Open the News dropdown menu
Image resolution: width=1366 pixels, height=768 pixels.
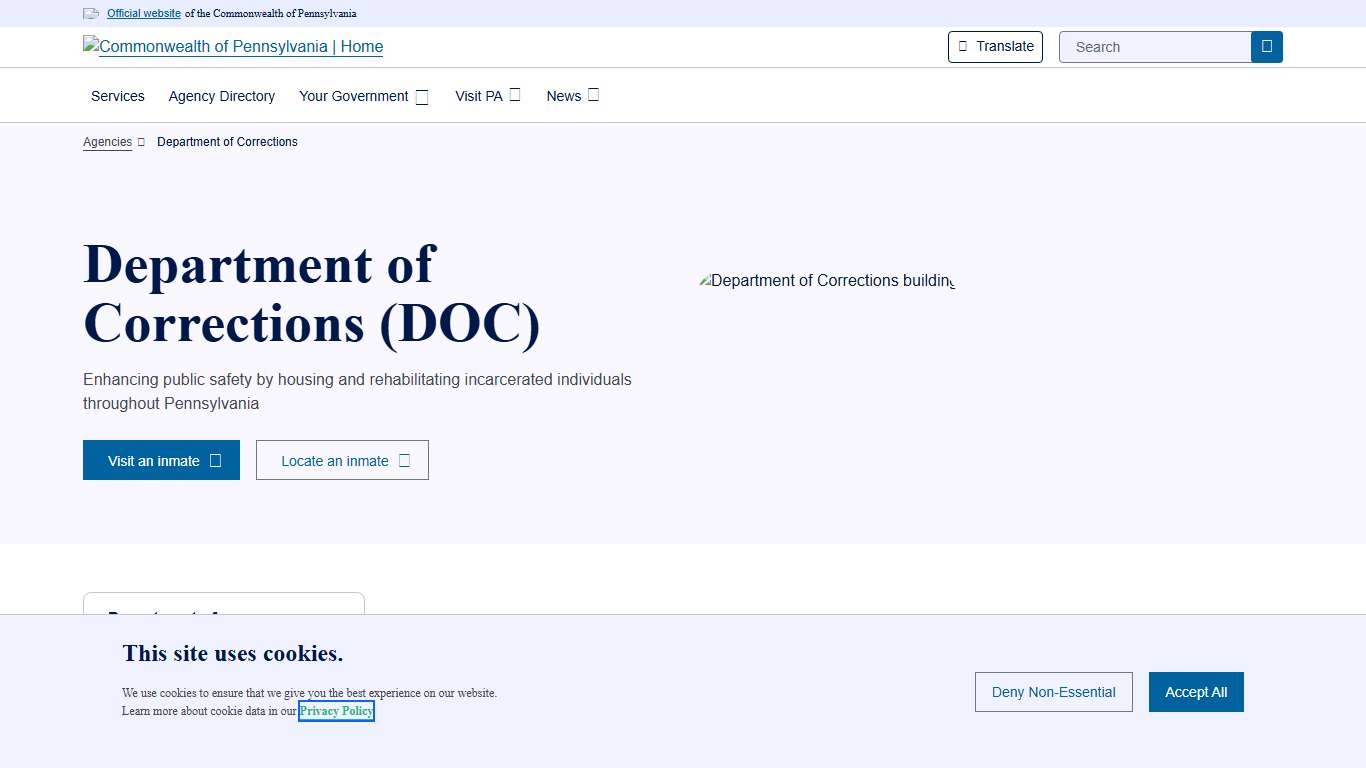(572, 96)
